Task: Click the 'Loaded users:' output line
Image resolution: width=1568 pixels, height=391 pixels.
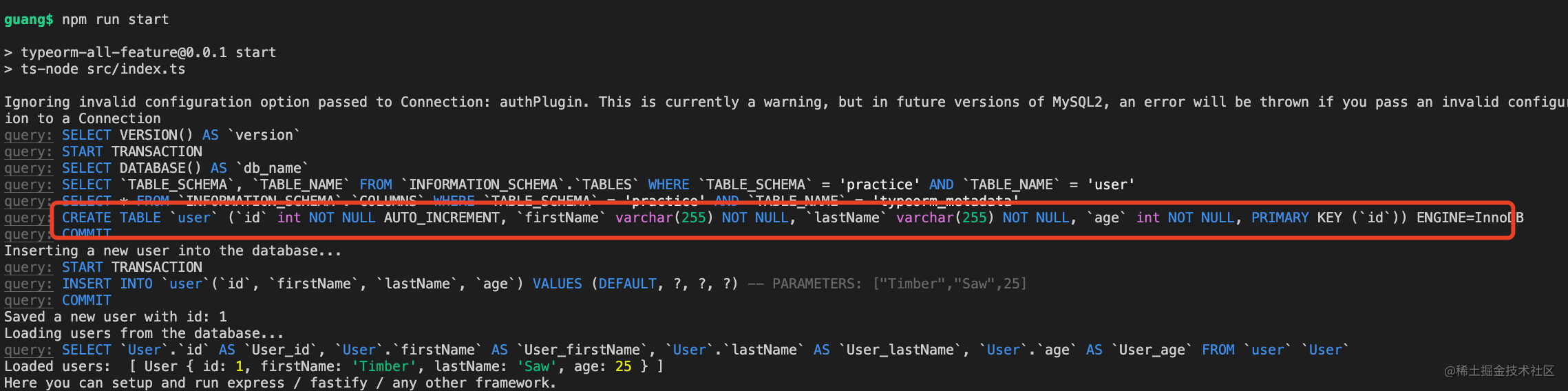Action: point(334,366)
